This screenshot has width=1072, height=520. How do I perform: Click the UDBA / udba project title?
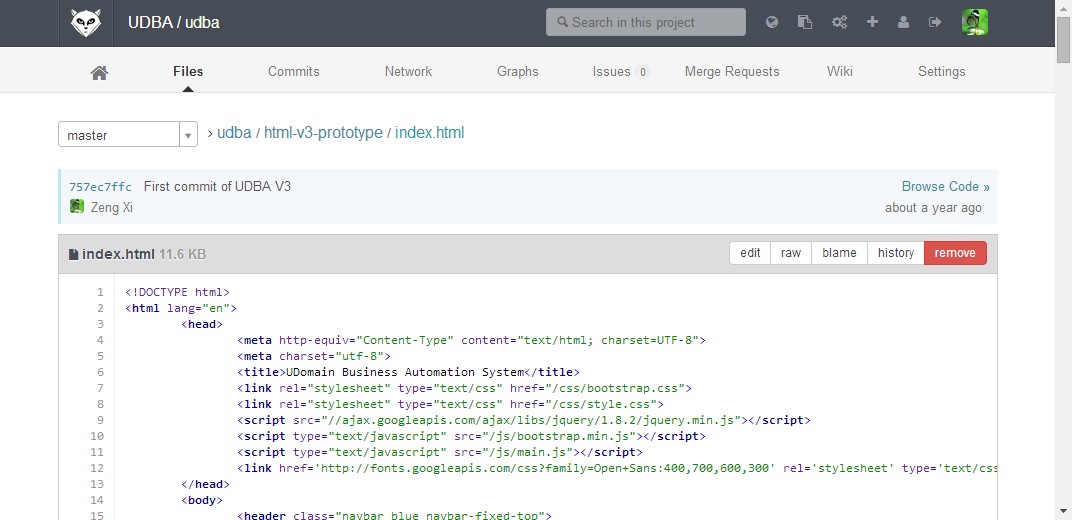(x=174, y=23)
